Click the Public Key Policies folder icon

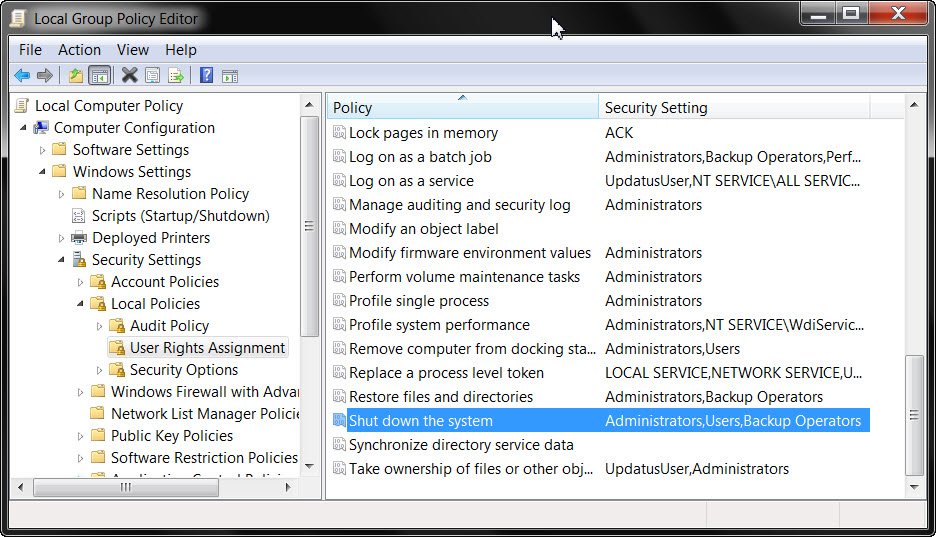pos(98,435)
